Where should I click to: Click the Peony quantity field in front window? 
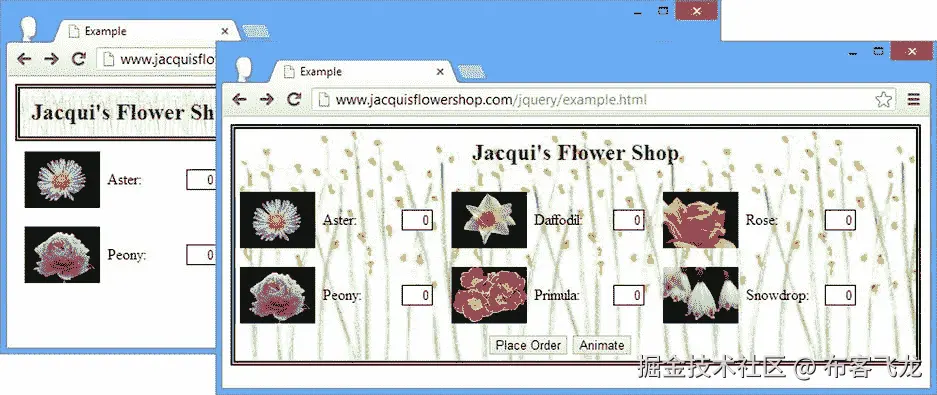pyautogui.click(x=417, y=295)
